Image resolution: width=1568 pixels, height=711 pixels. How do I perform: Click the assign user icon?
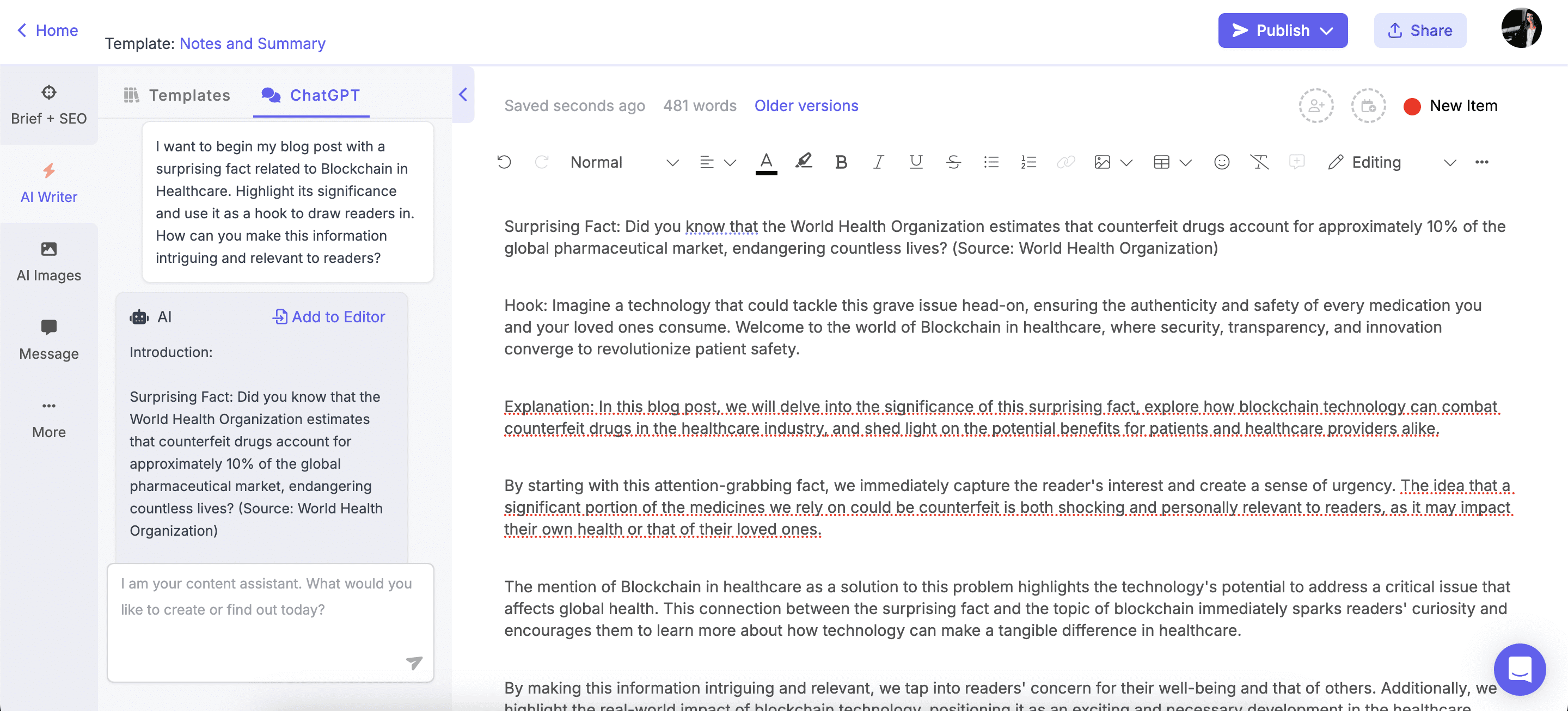coord(1316,106)
